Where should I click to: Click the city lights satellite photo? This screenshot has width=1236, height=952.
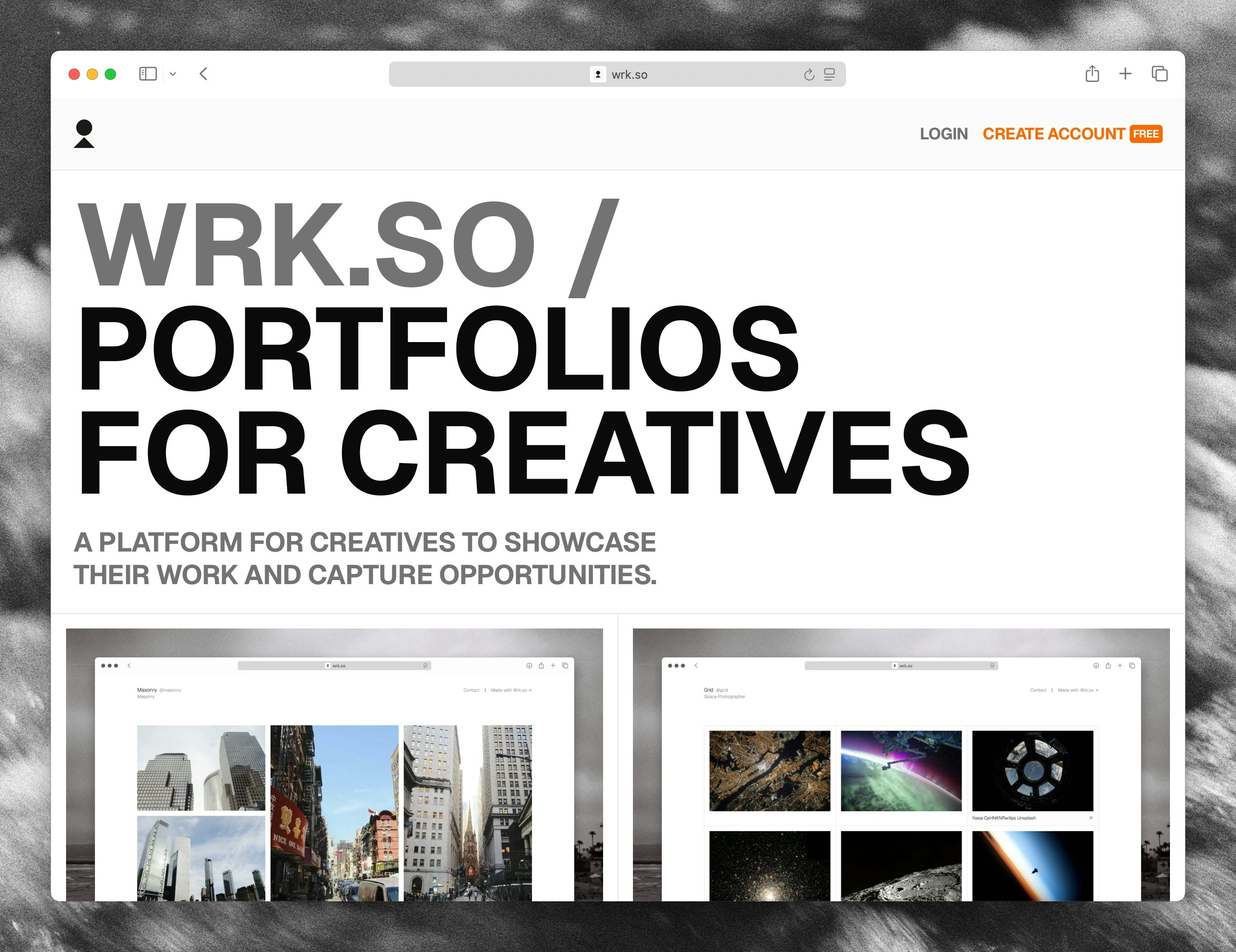click(x=770, y=770)
